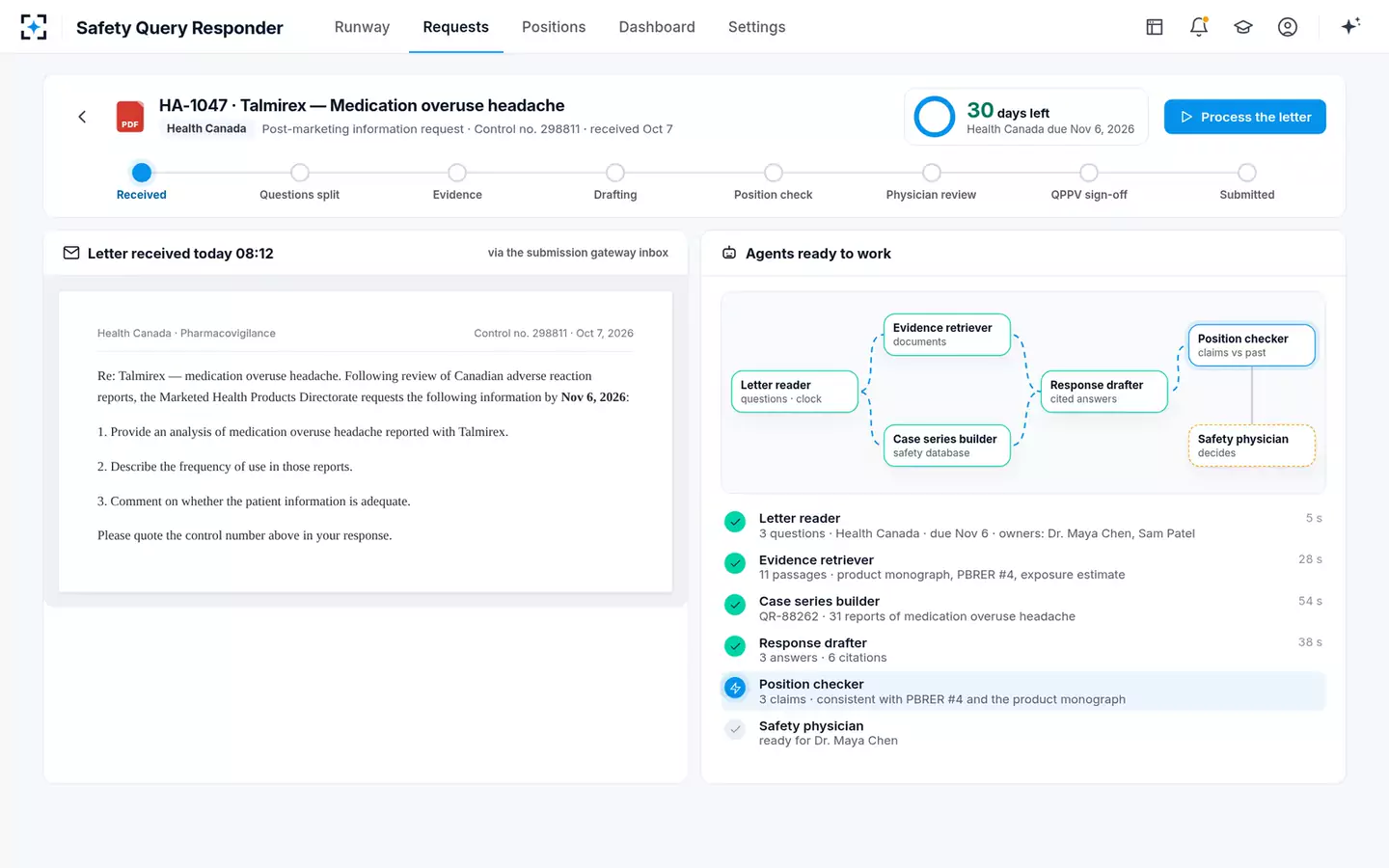Select the Evidence stage marker
This screenshot has height=868, width=1389.
457,173
